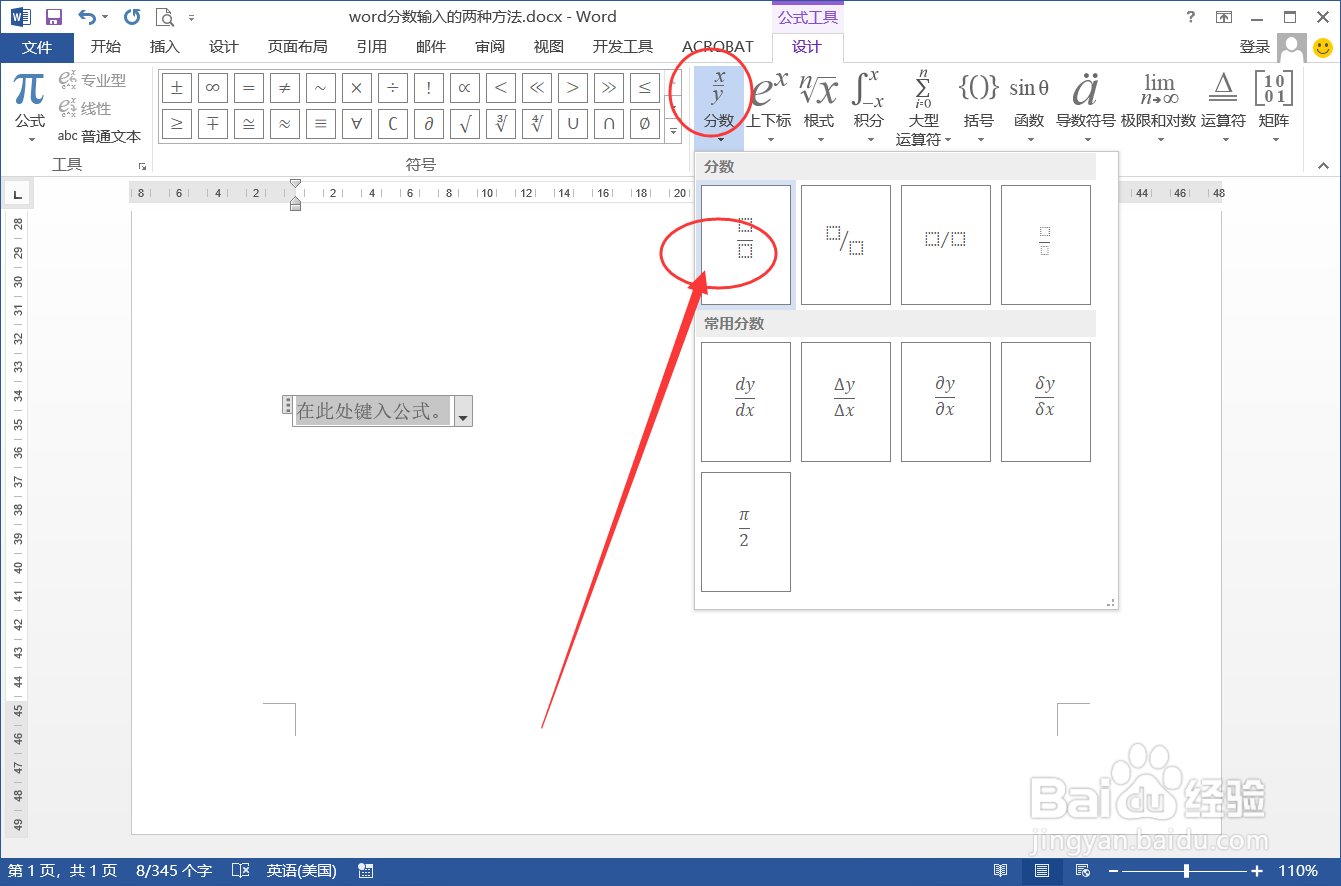Insert the division ÷ symbol
The width and height of the screenshot is (1341, 886).
click(x=393, y=88)
